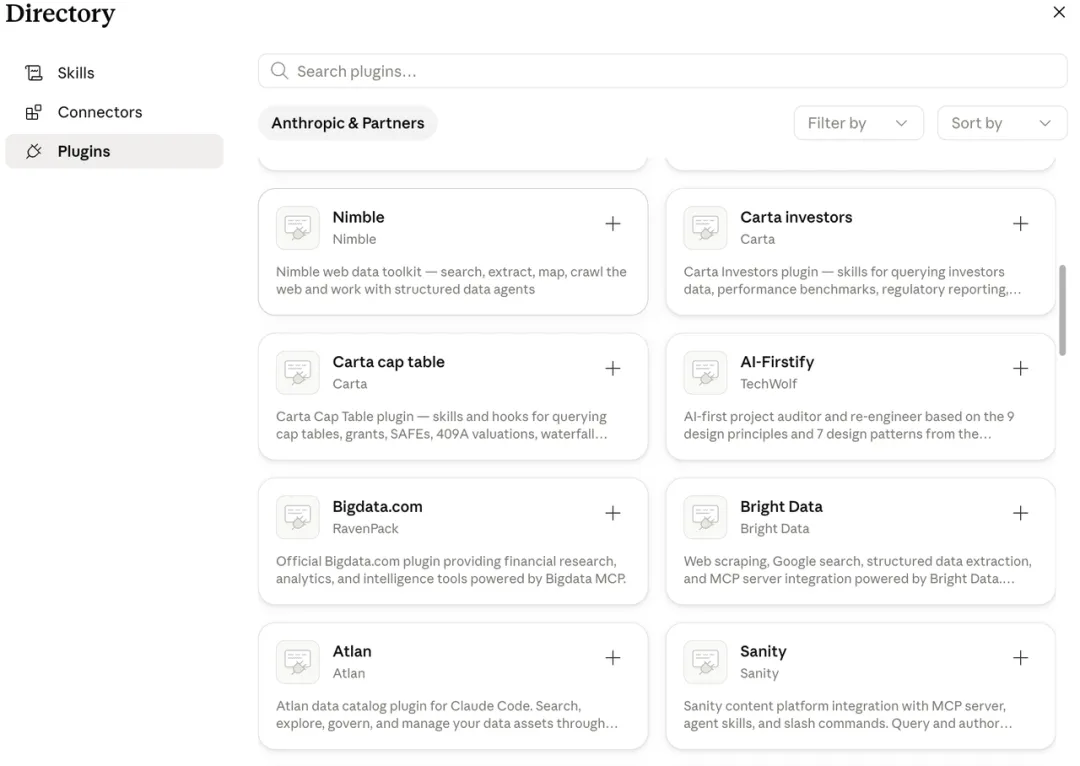Click the Bright Data plugin thumbnail icon

(x=705, y=517)
